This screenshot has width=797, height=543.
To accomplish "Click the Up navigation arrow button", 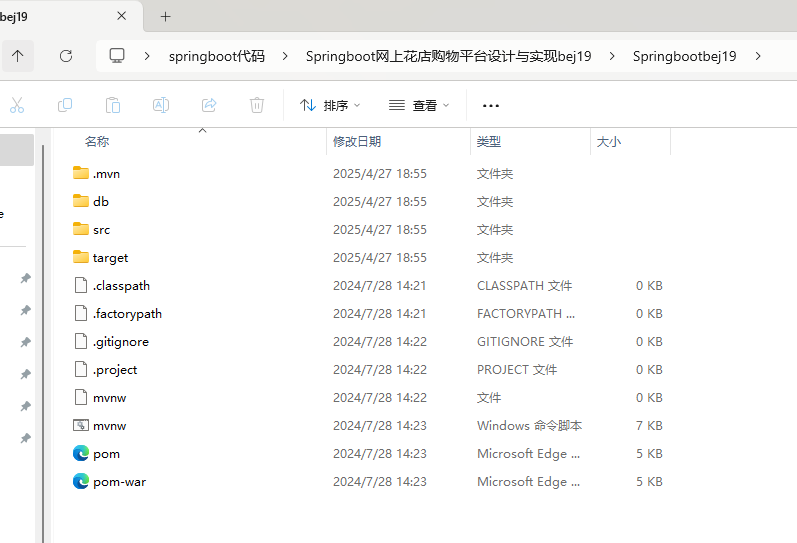I will coord(18,56).
